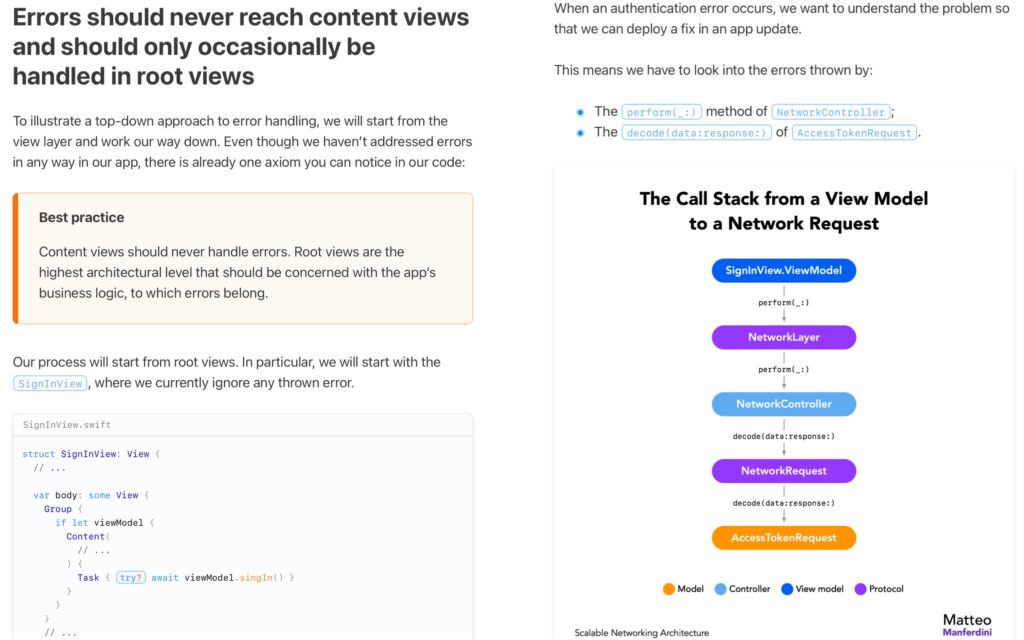Viewport: 1024px width, 640px height.
Task: Click the NetworkController inline code tag
Action: 831,112
